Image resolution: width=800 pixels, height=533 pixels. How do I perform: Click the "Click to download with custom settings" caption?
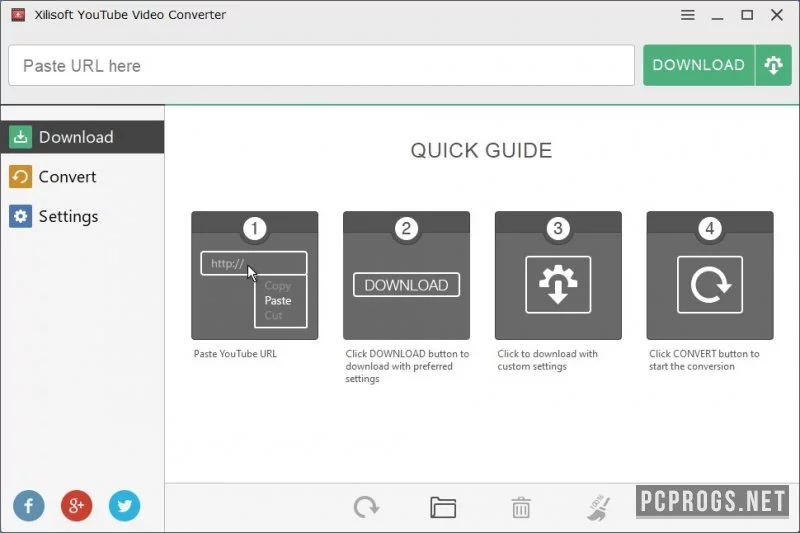tap(547, 360)
